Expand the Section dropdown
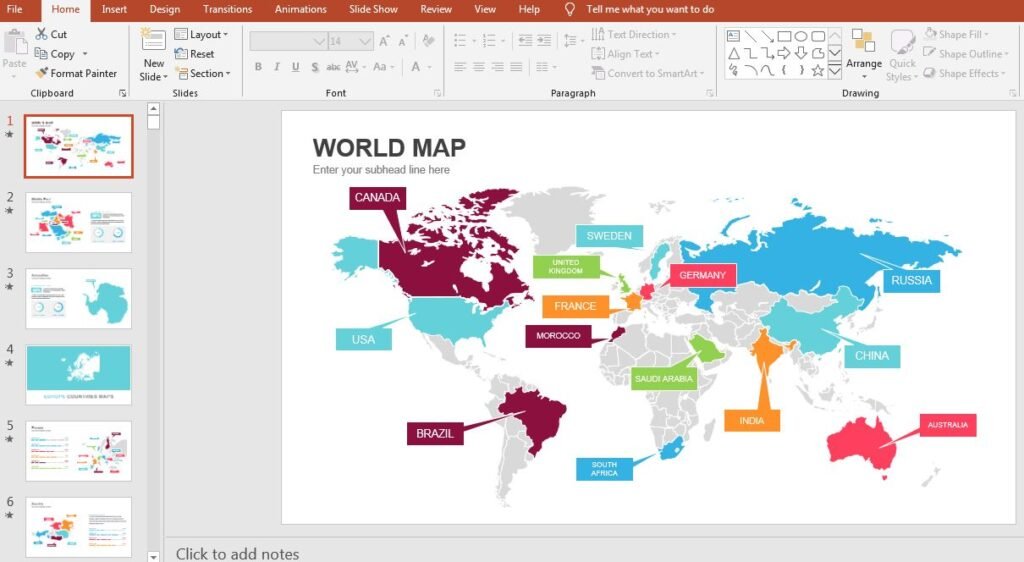The width and height of the screenshot is (1024, 562). (202, 73)
